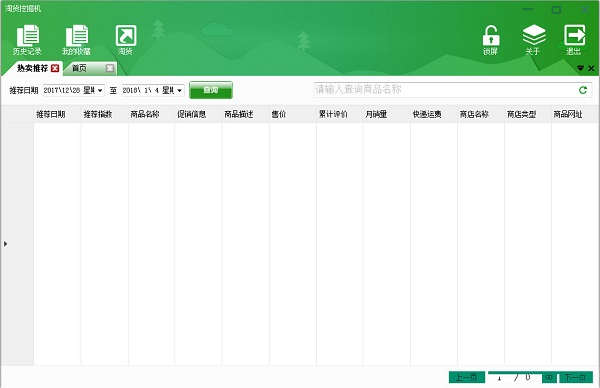Viewport: 600px width, 388px height.
Task: Close the 热卖推荐 tab with red X
Action: point(55,68)
